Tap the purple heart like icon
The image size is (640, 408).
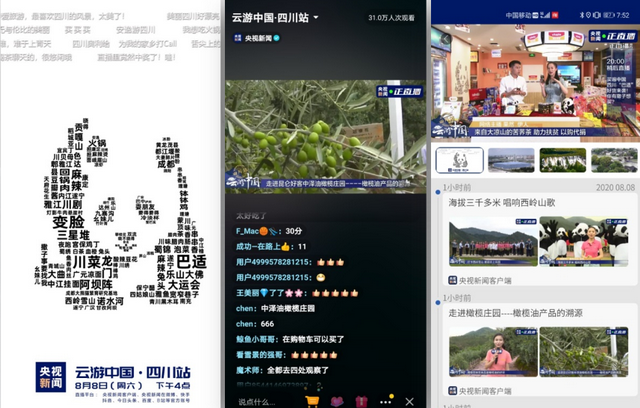pyautogui.click(x=337, y=401)
